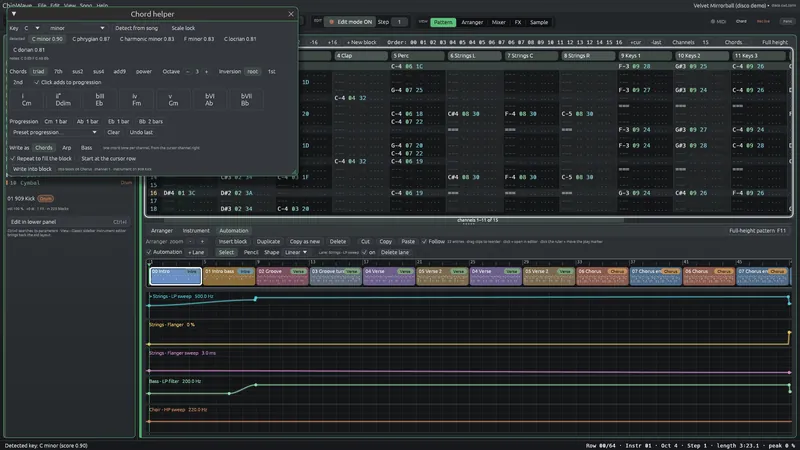Viewport: 800px width, 450px height.
Task: Open the key root note dropdown
Action: (x=32, y=28)
